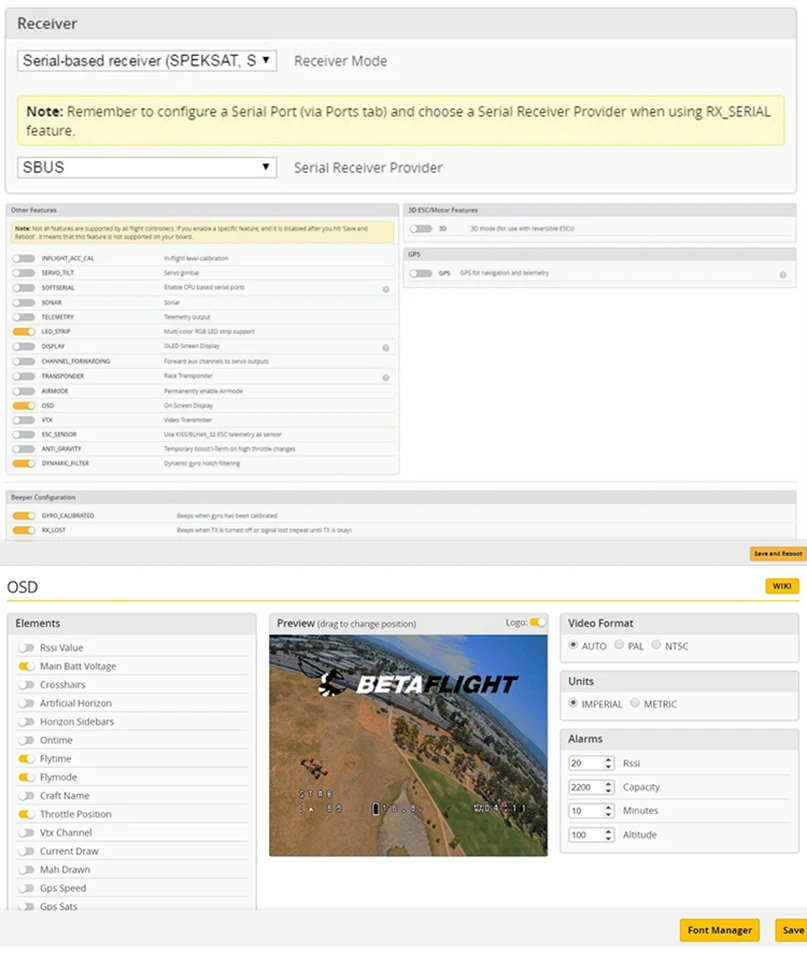The width and height of the screenshot is (807, 955).
Task: Toggle Current Draw element
Action: pos(26,851)
